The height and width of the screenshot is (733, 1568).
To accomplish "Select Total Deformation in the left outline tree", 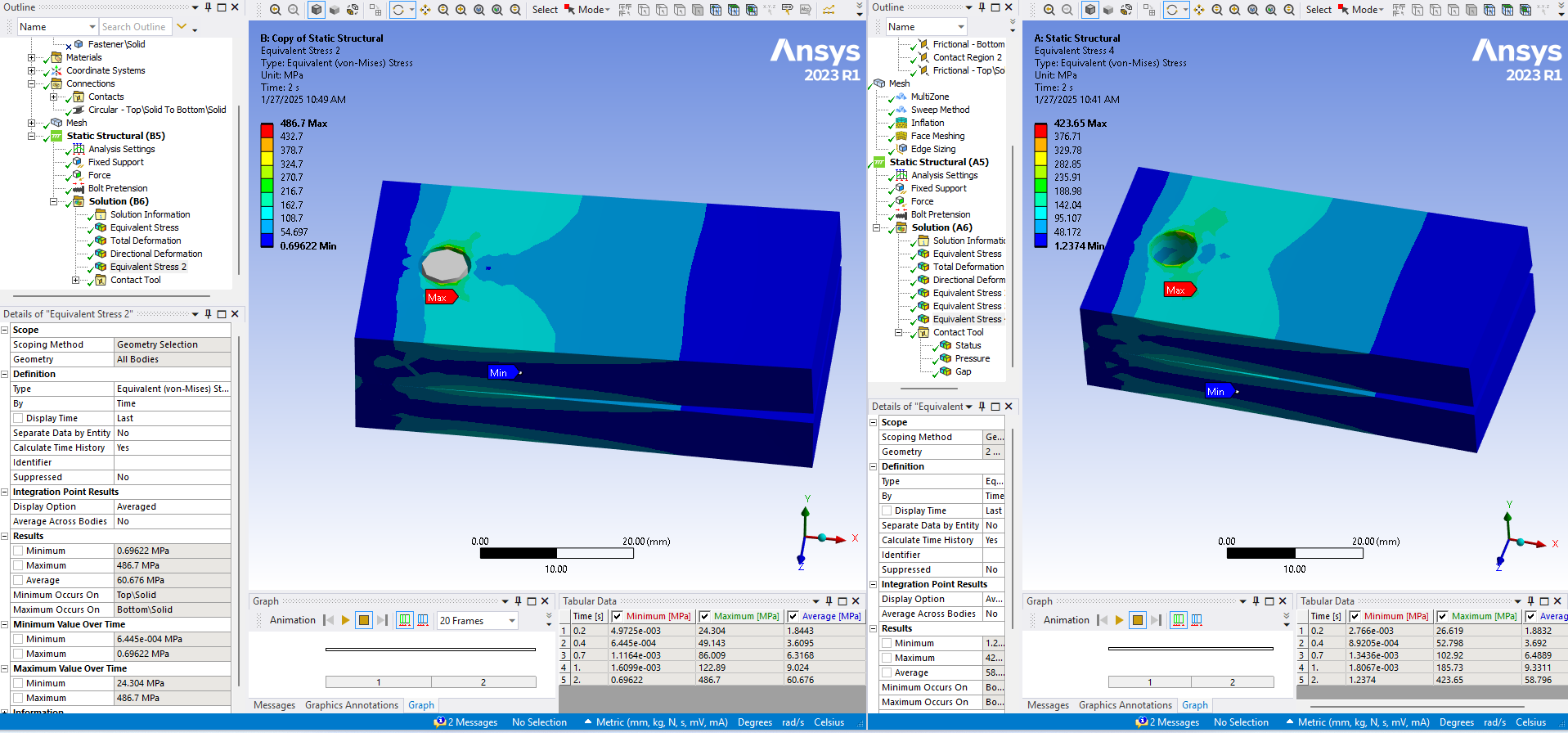I will pos(146,241).
